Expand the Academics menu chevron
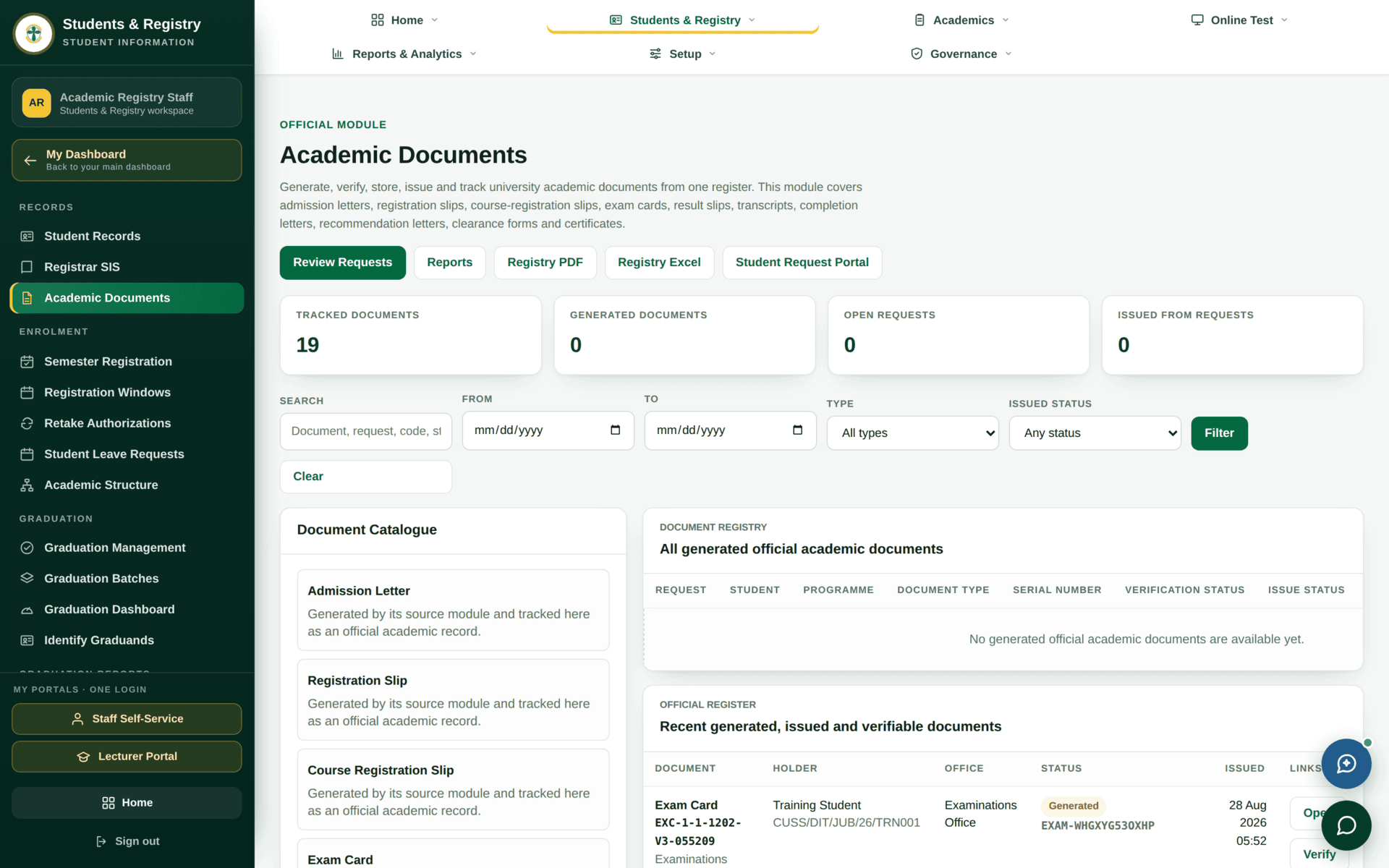This screenshot has height=868, width=1389. (1006, 20)
